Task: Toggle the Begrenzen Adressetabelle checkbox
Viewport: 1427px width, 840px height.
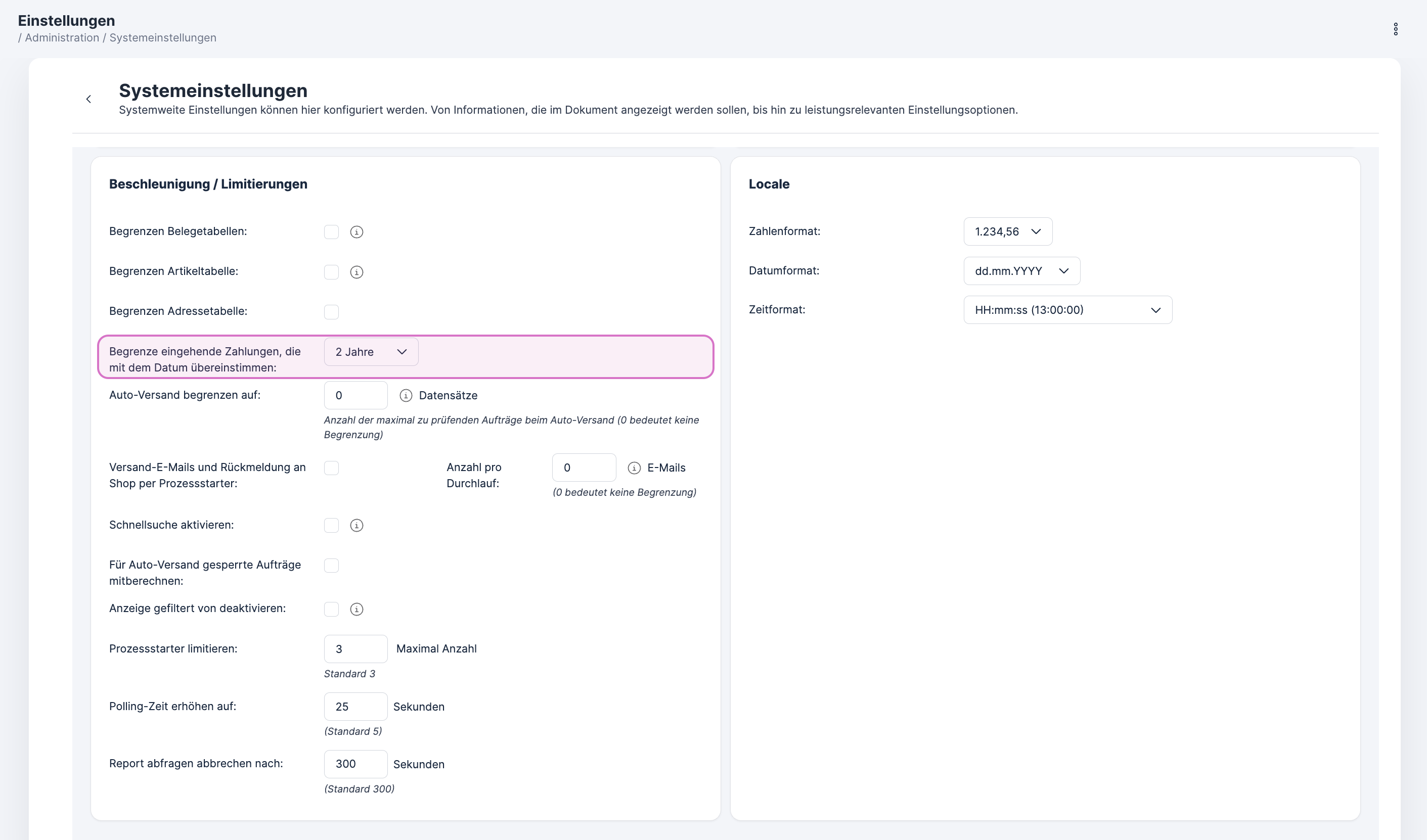Action: pos(331,312)
